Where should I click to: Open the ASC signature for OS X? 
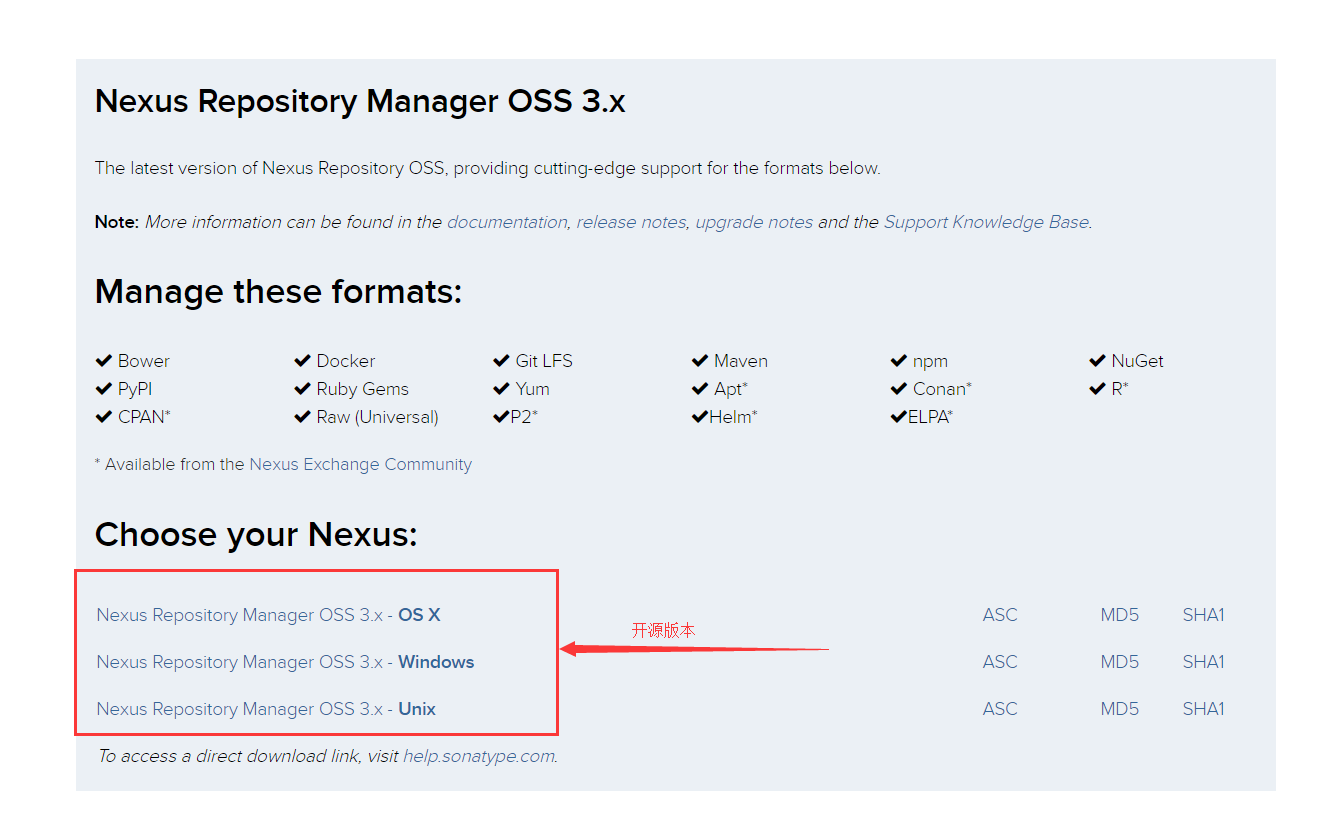[1000, 615]
